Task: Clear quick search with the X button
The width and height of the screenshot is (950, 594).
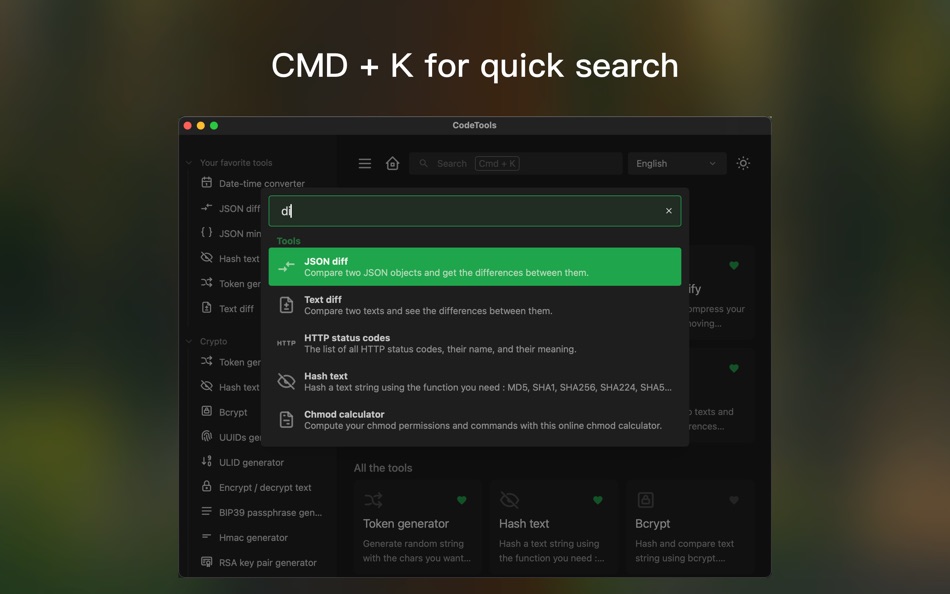Action: tap(669, 211)
